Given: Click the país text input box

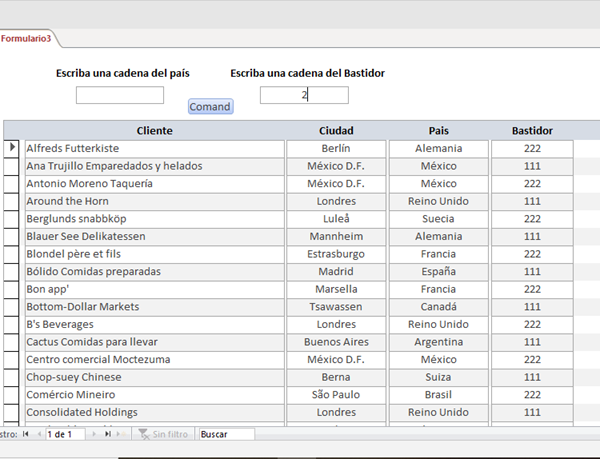Looking at the screenshot, I should pos(120,95).
